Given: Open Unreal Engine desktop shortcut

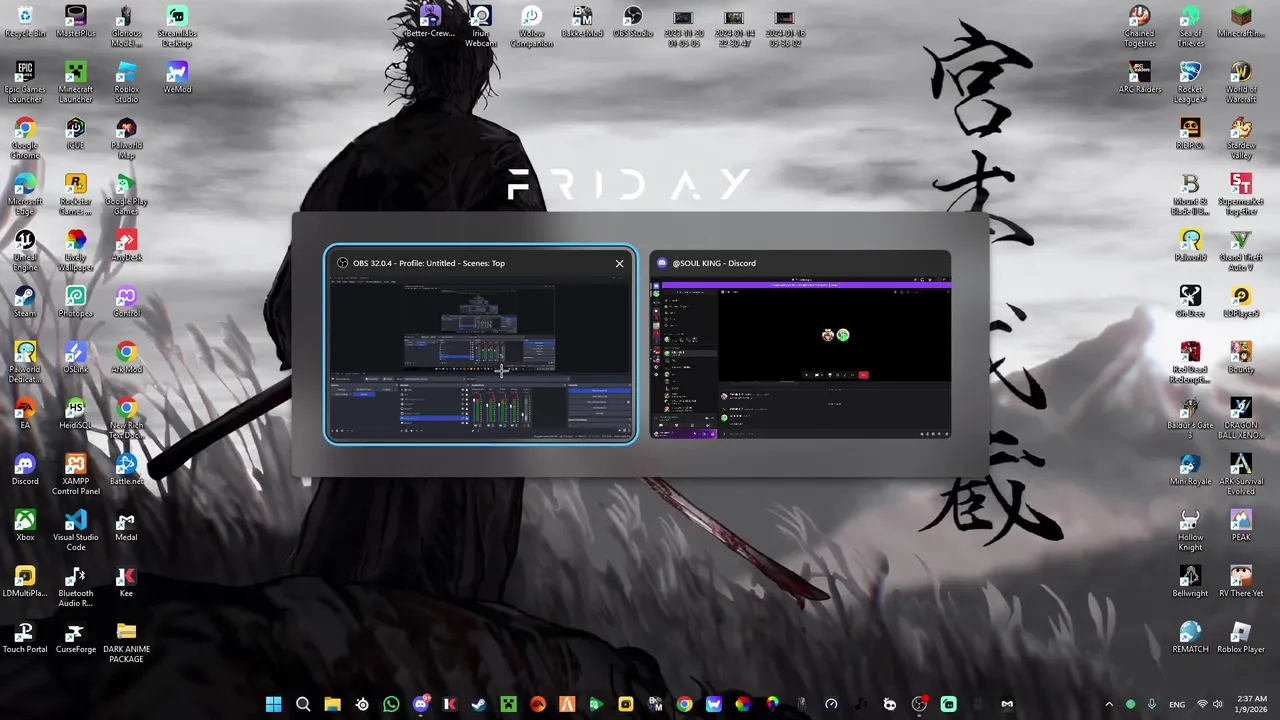Looking at the screenshot, I should pos(25,251).
